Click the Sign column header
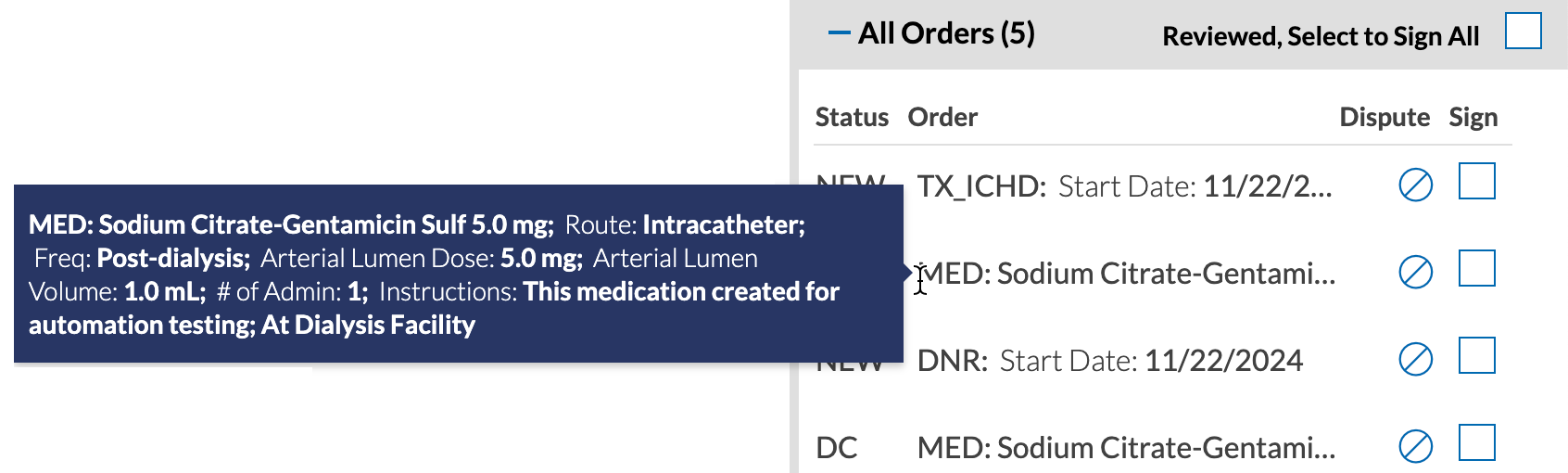This screenshot has height=473, width=1568. point(1473,117)
